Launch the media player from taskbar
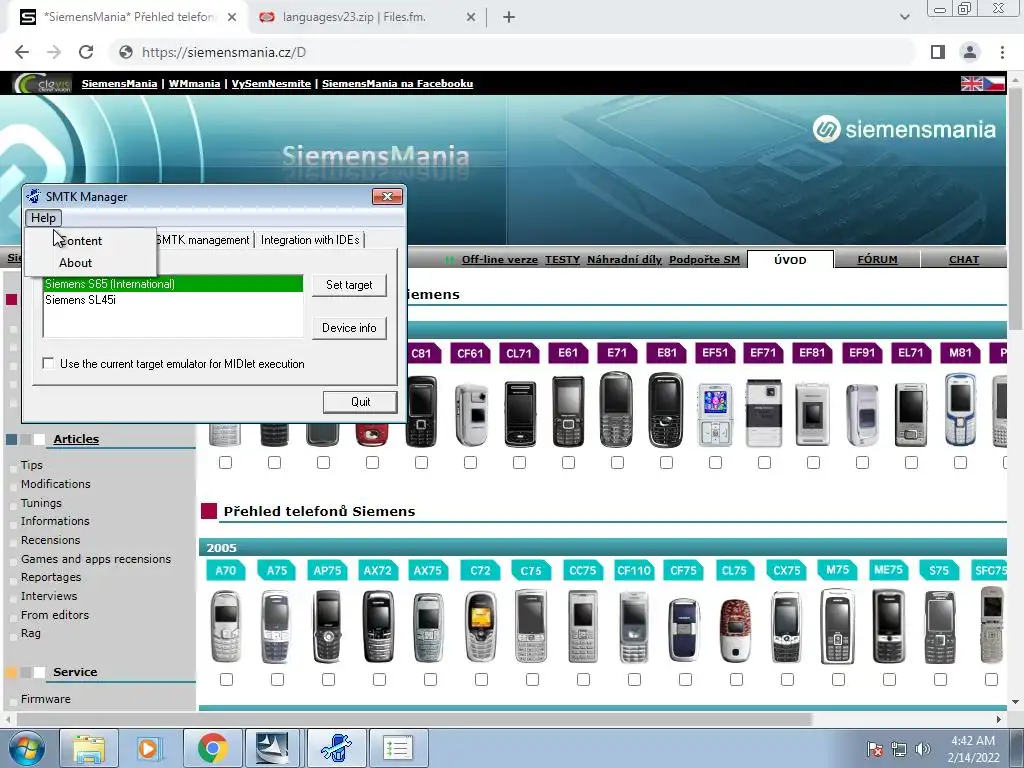Viewport: 1024px width, 768px height. [x=148, y=748]
